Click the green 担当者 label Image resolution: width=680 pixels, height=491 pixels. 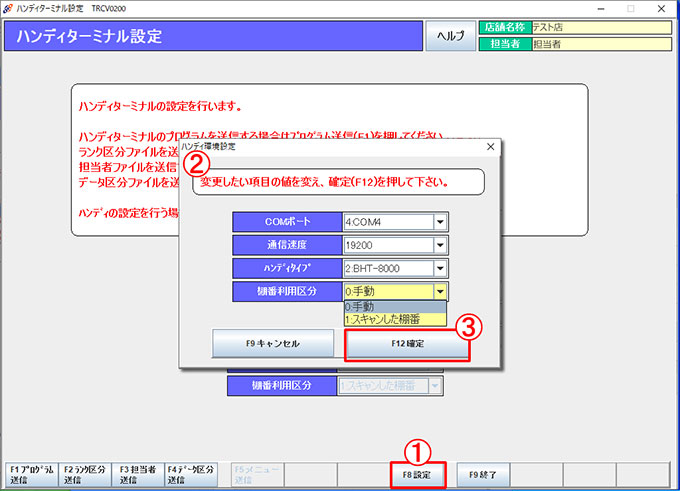pos(505,44)
